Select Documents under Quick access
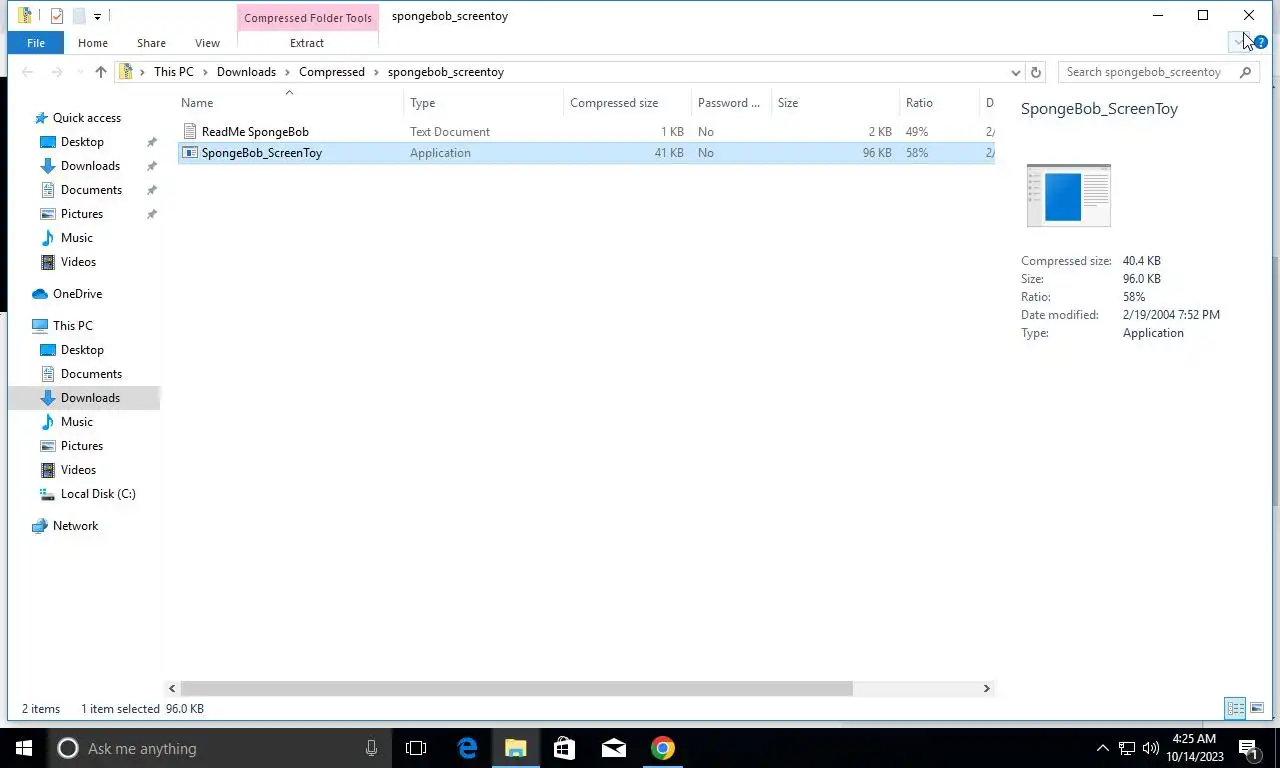The width and height of the screenshot is (1280, 768). [x=91, y=190]
